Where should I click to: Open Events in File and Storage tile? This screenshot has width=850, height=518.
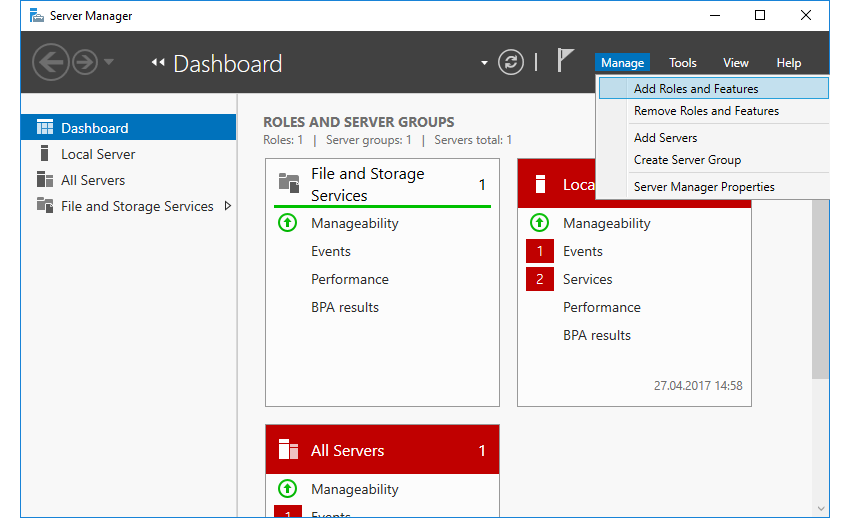[x=331, y=251]
